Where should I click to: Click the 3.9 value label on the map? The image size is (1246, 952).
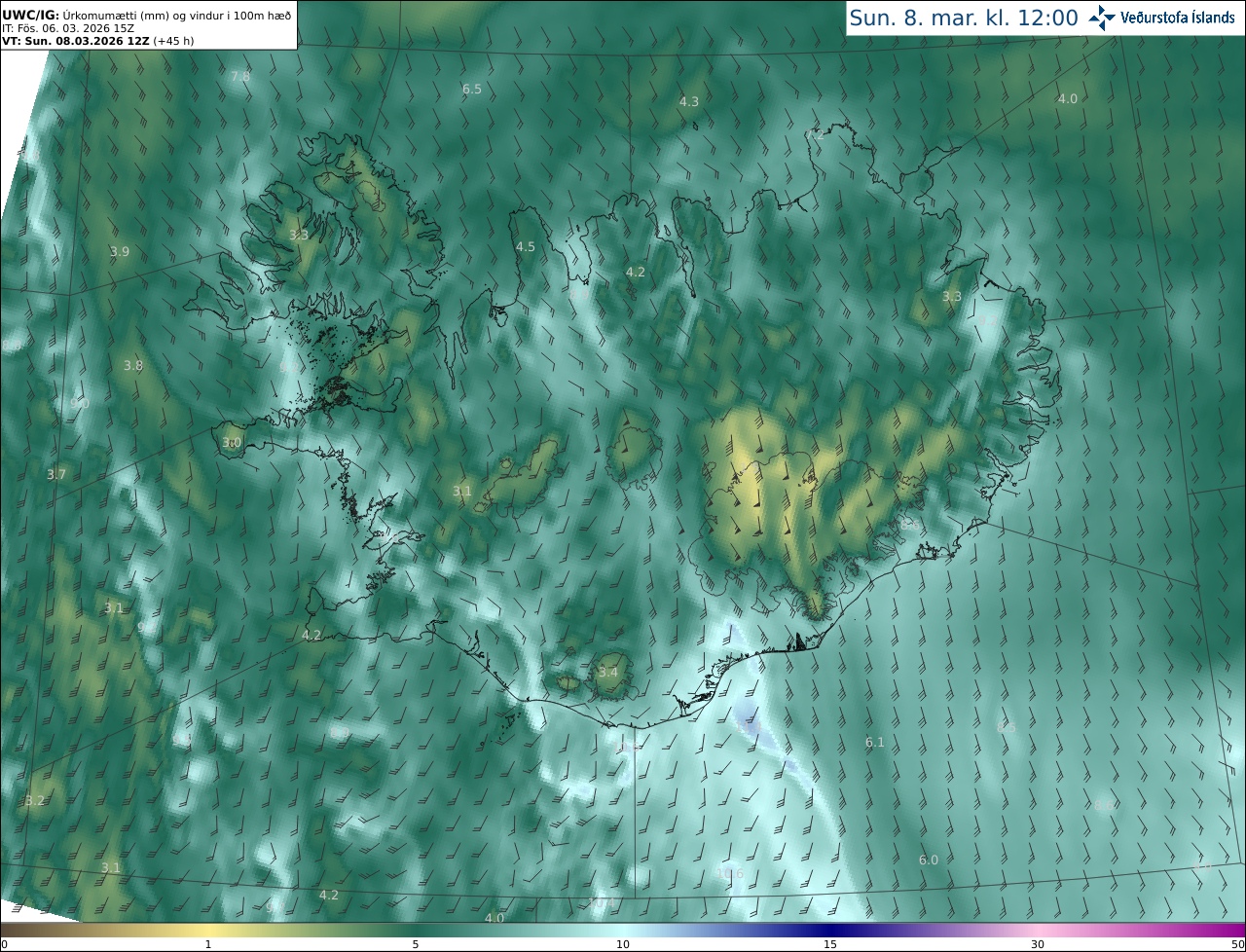tap(120, 251)
